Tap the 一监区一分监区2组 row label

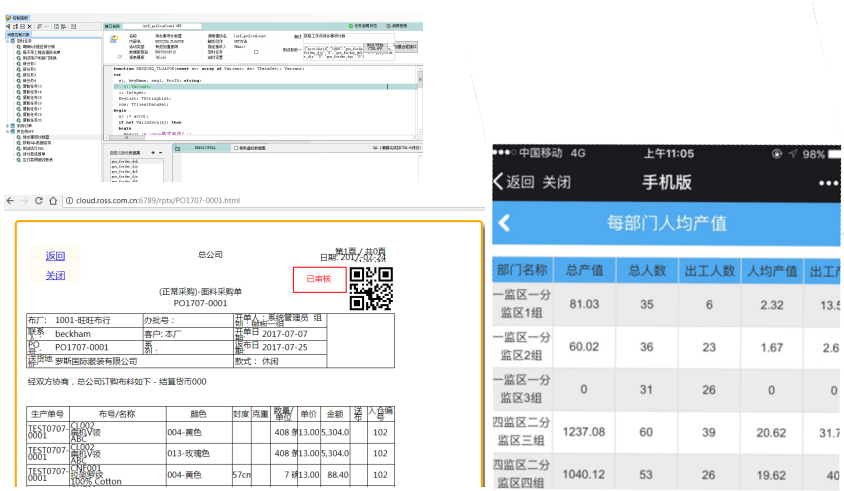coord(521,346)
